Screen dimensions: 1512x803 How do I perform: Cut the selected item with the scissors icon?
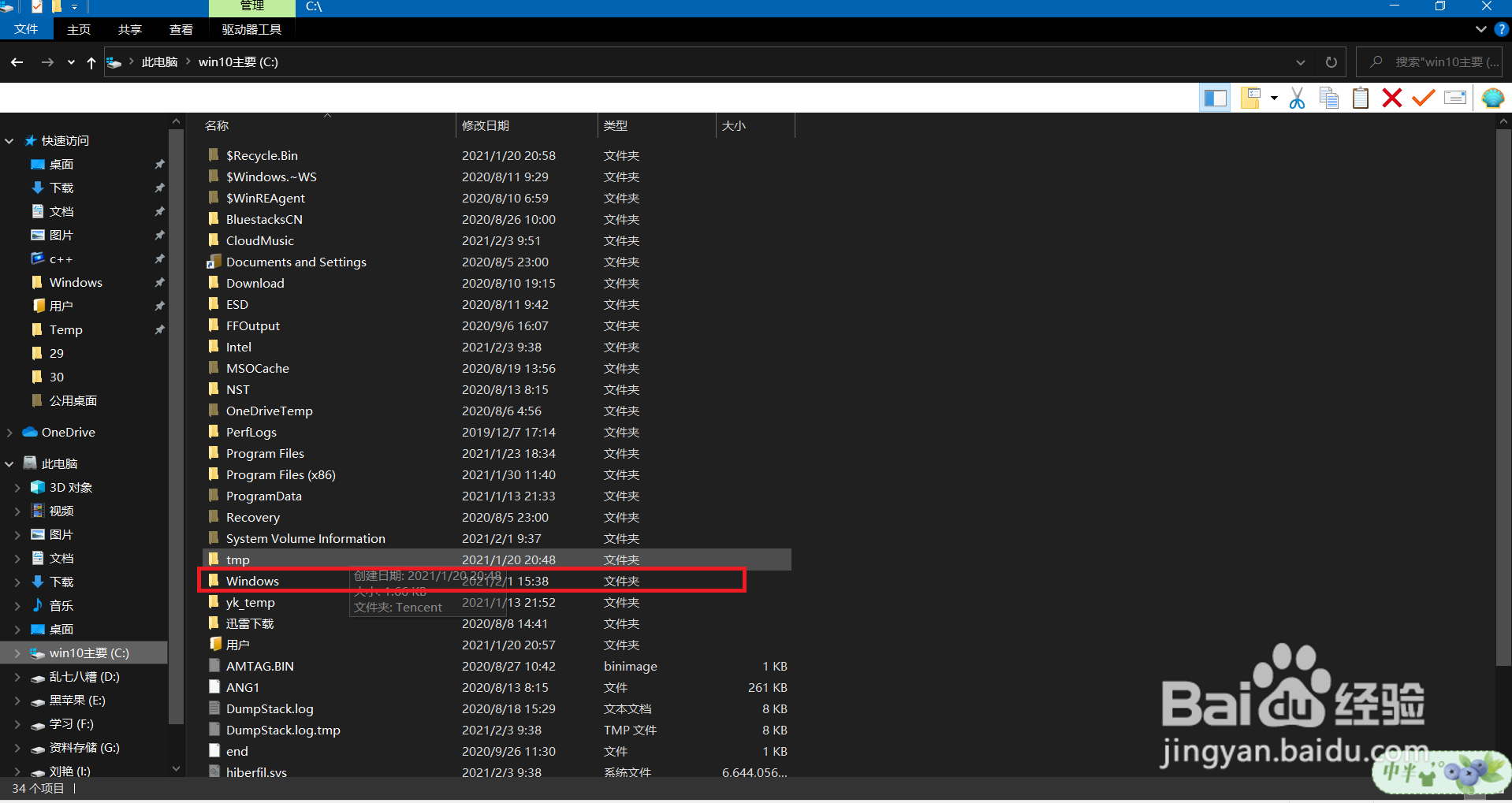click(1297, 97)
